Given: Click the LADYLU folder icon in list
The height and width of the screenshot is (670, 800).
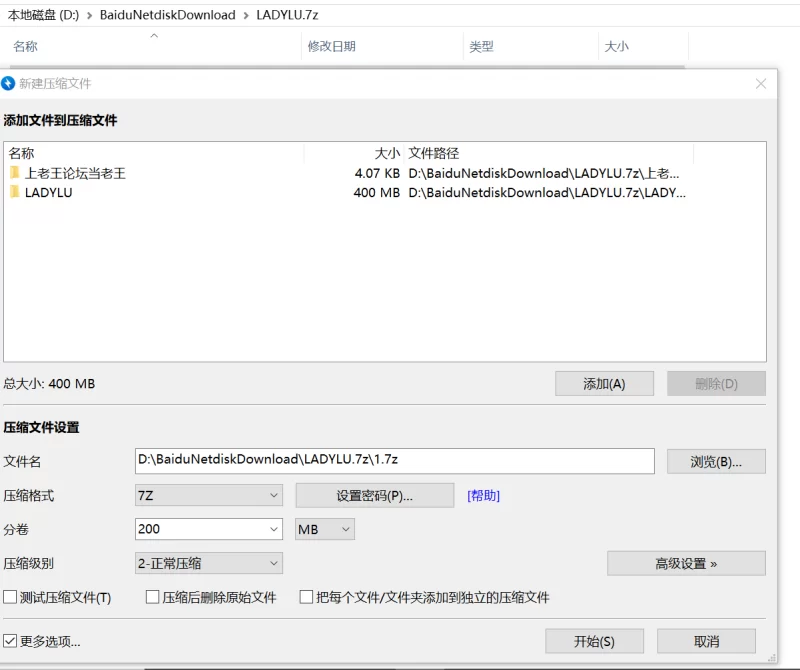Looking at the screenshot, I should [x=15, y=192].
